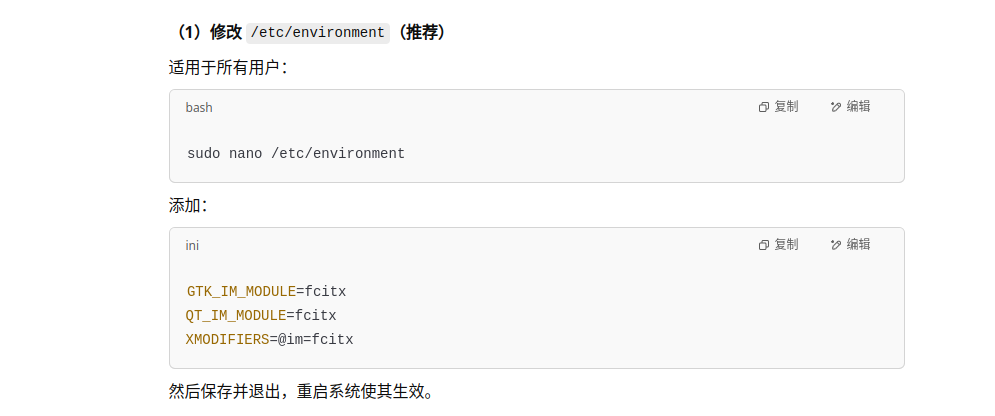
Task: Click the copy icon in the ini block
Action: point(764,245)
